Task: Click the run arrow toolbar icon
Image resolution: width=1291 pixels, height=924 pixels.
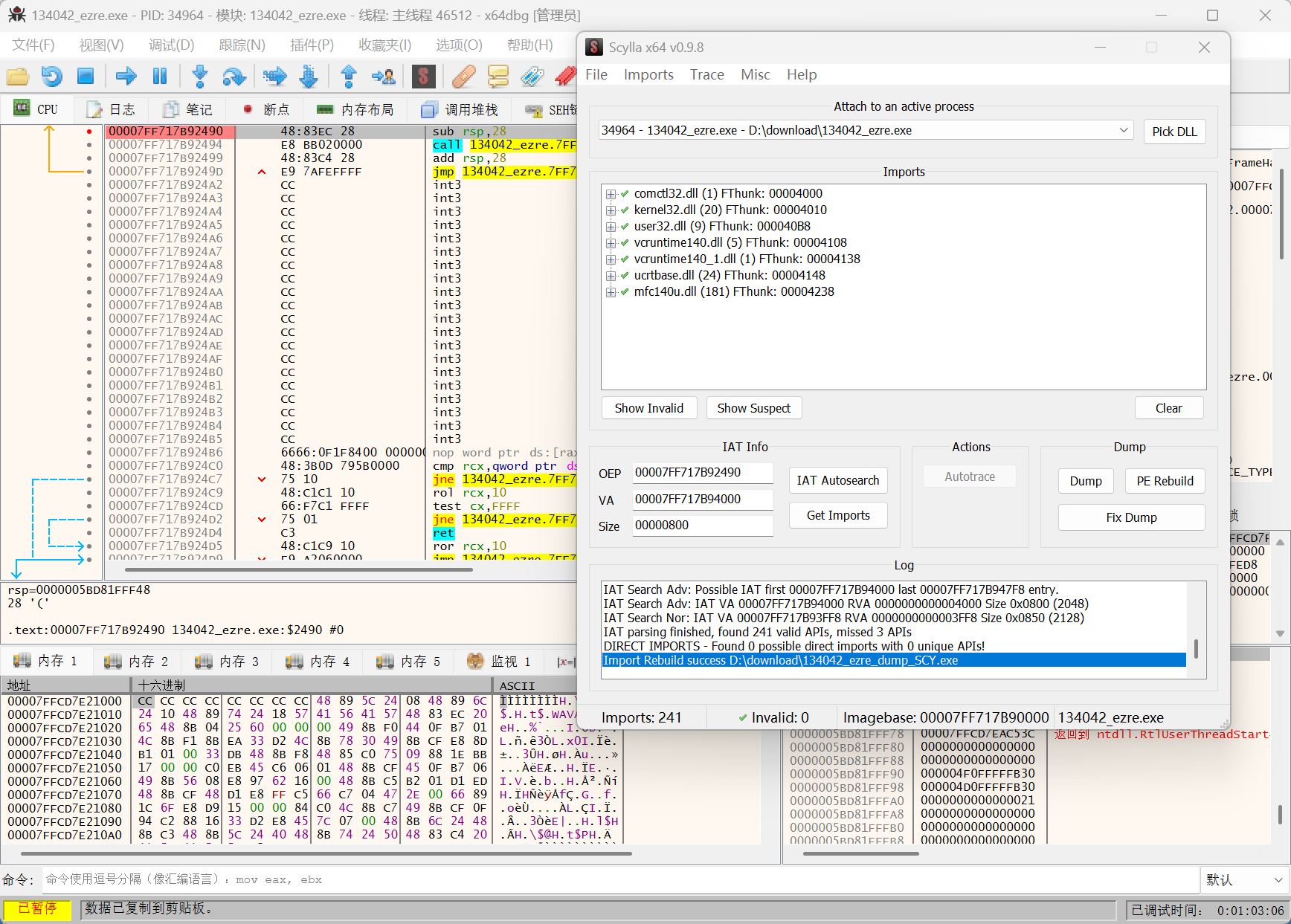Action: click(126, 76)
